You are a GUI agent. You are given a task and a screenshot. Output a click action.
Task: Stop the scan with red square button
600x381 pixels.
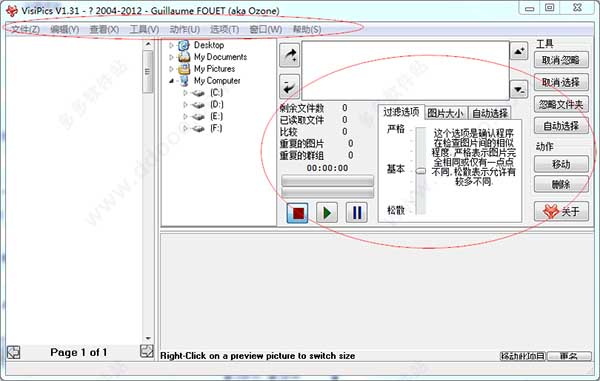coord(297,212)
